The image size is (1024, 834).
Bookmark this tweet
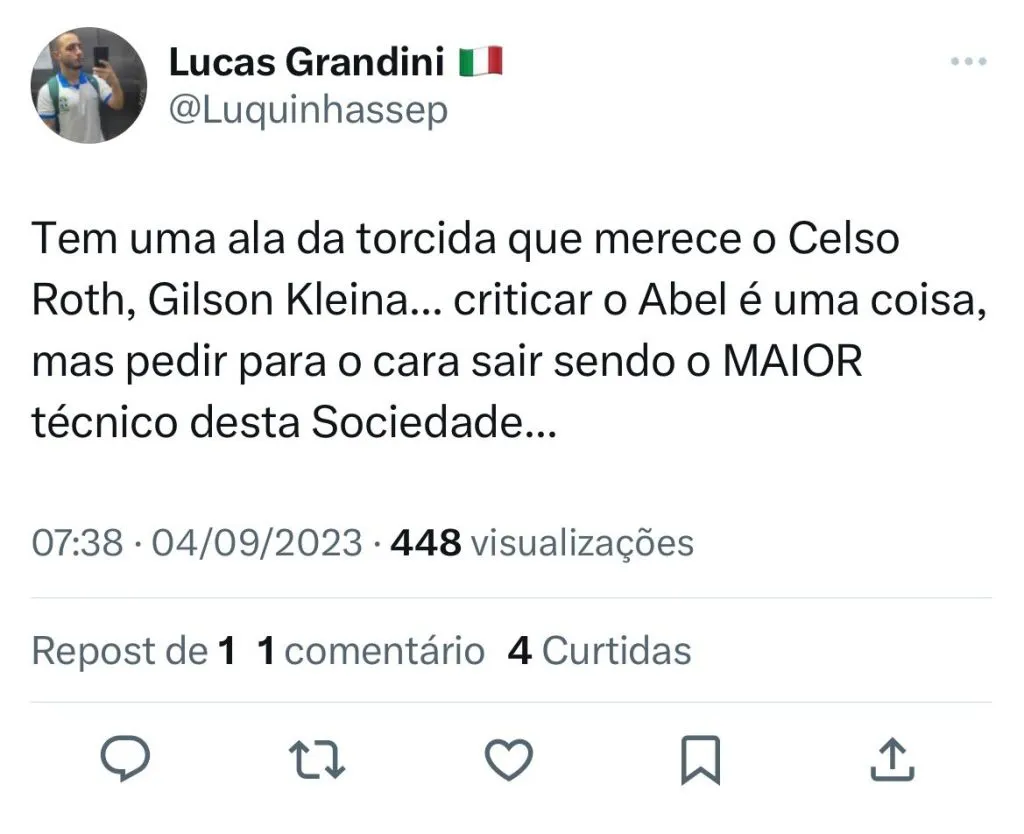click(700, 761)
